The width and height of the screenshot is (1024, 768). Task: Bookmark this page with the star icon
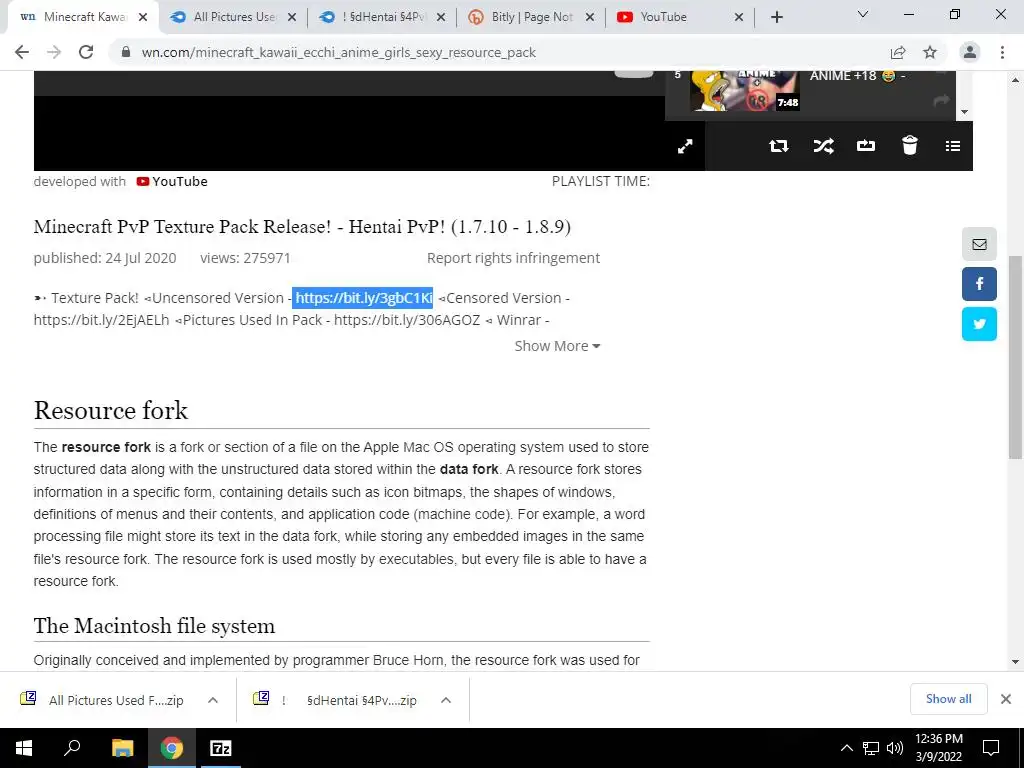point(930,52)
